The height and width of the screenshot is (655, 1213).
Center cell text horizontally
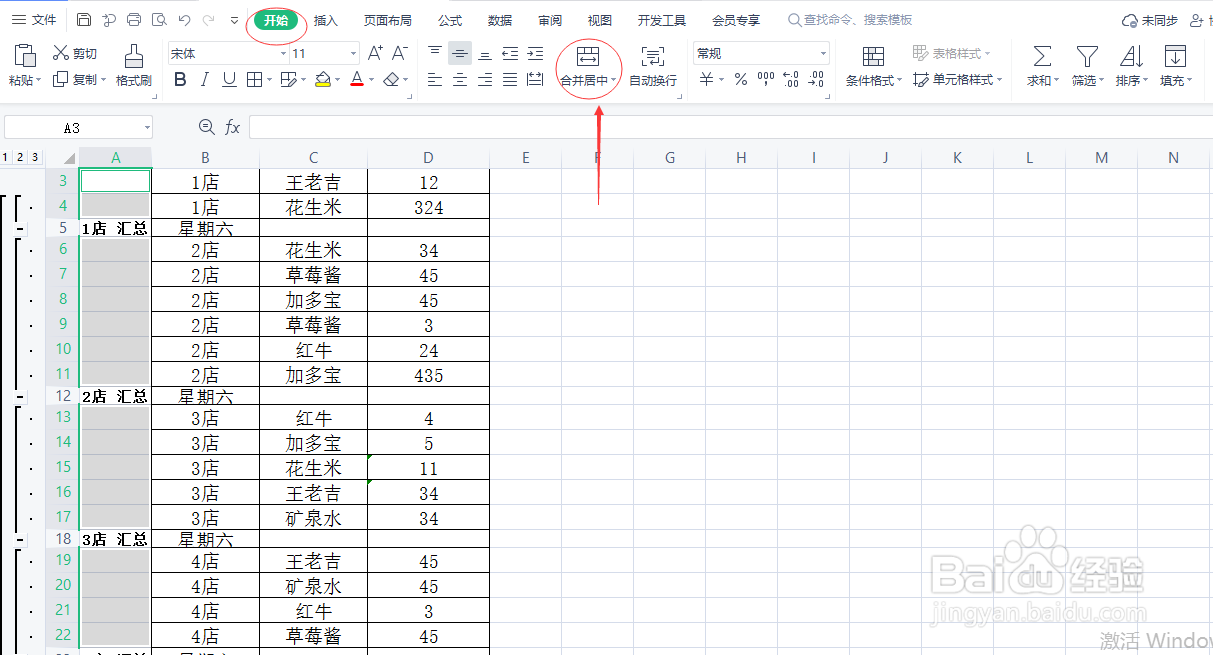click(460, 79)
